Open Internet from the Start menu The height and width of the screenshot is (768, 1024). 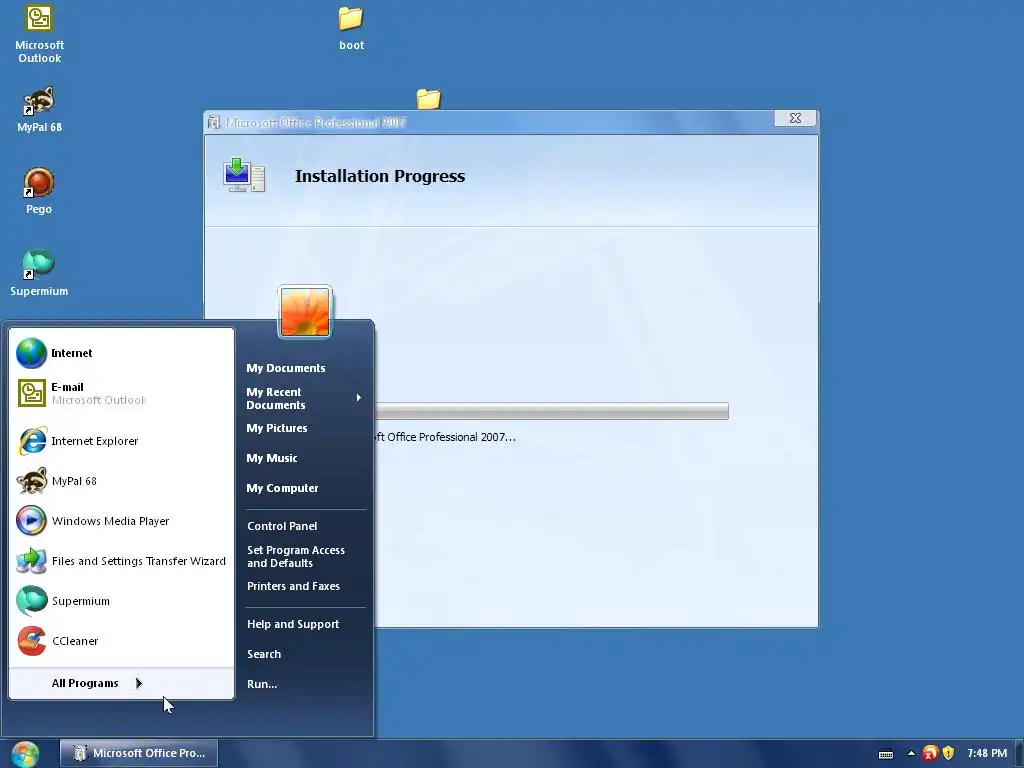pyautogui.click(x=121, y=353)
